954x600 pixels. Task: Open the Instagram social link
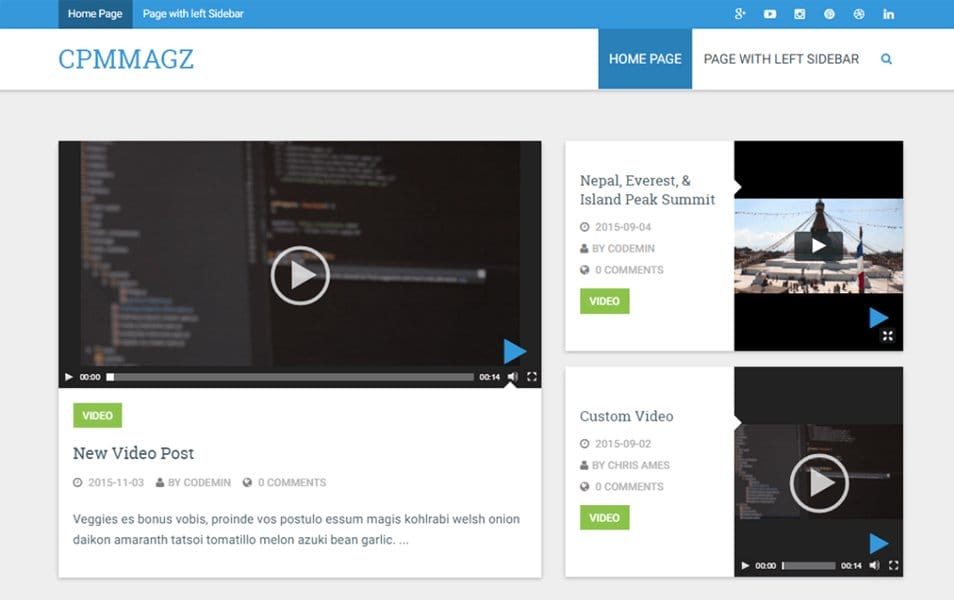coord(799,14)
